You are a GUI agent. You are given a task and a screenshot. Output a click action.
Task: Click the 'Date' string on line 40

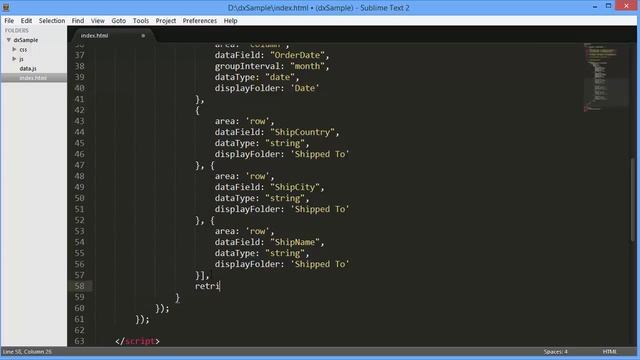pos(304,88)
